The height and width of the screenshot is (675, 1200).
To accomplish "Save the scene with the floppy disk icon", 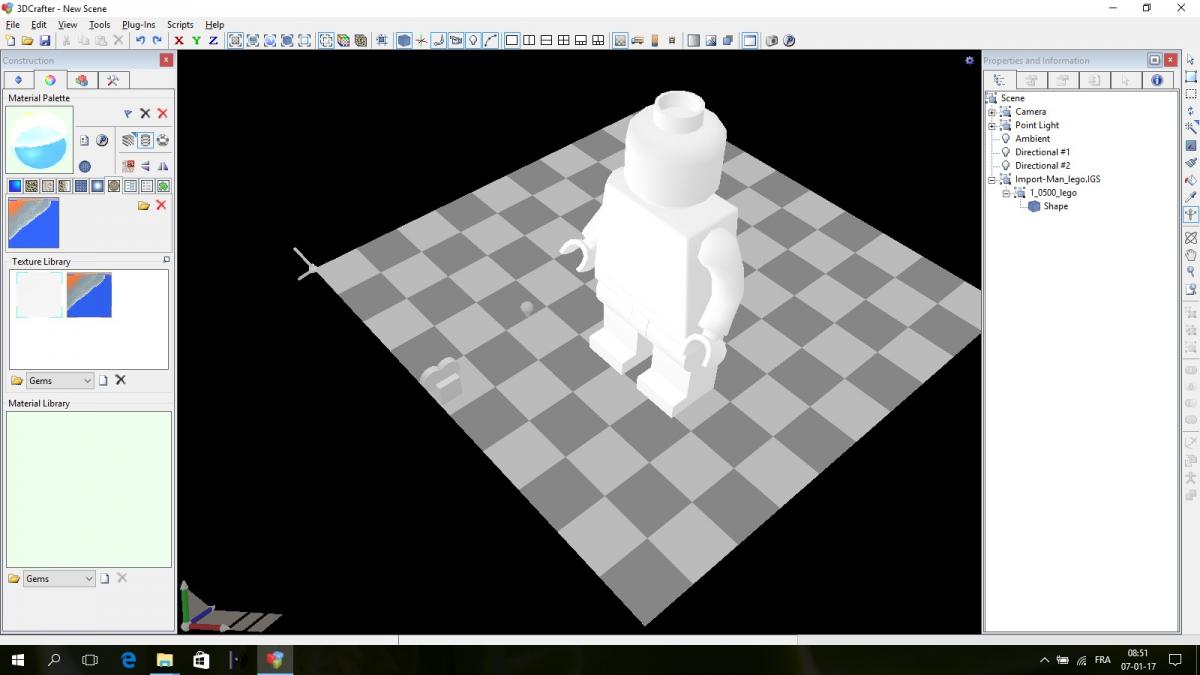I will (x=45, y=40).
